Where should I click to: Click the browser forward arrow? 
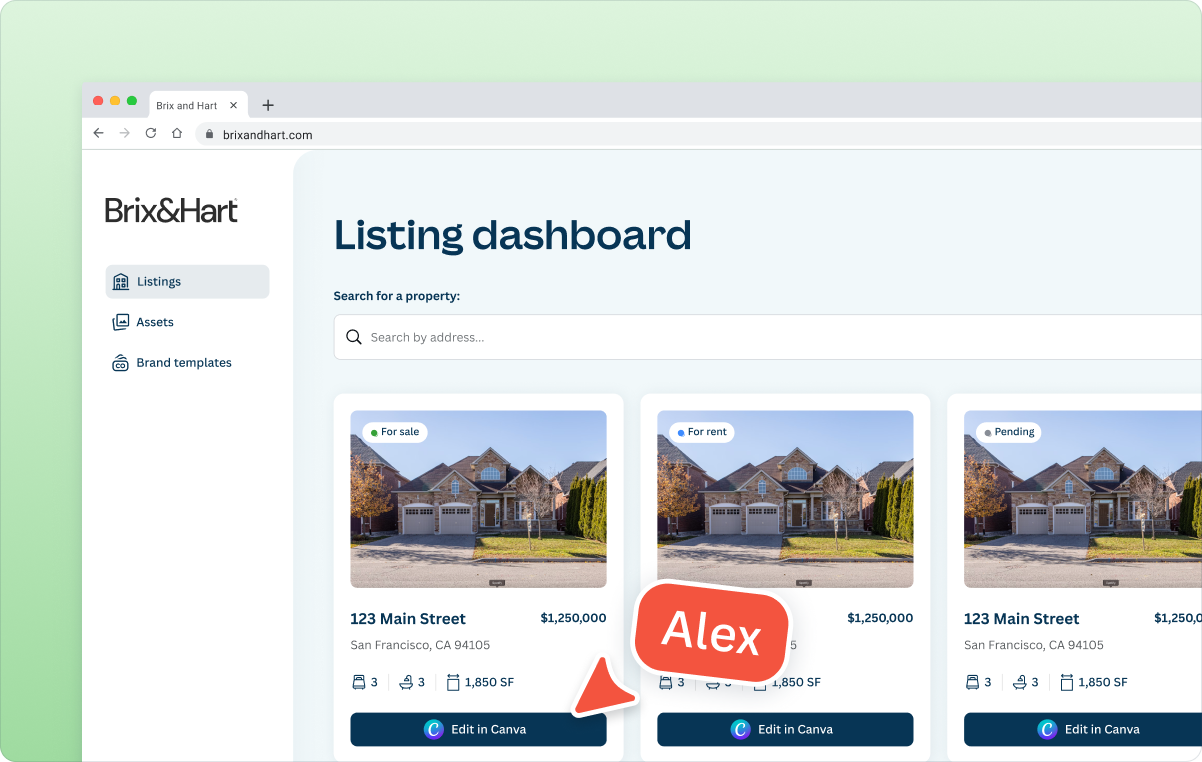click(x=124, y=133)
